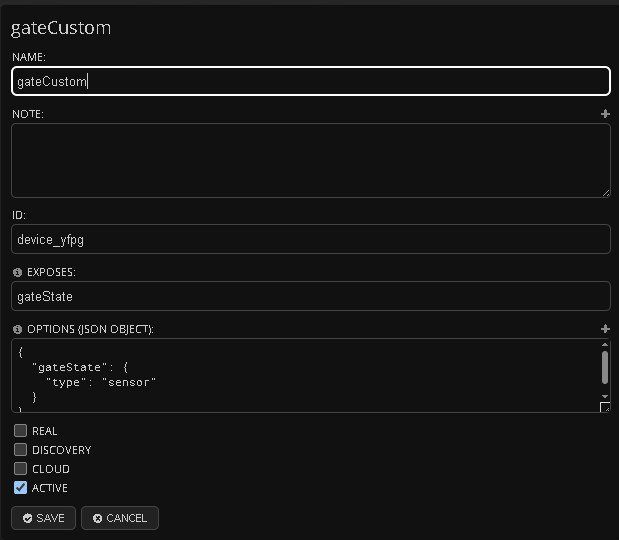The height and width of the screenshot is (540, 619).
Task: Uncheck the ACTIVE checkbox
Action: coord(20,488)
